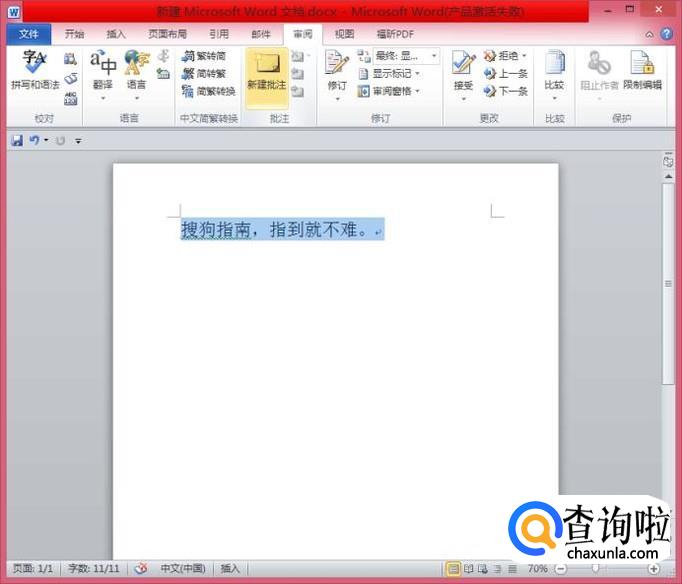
Task: Click the 限制编辑 restrict editing icon
Action: (x=642, y=70)
